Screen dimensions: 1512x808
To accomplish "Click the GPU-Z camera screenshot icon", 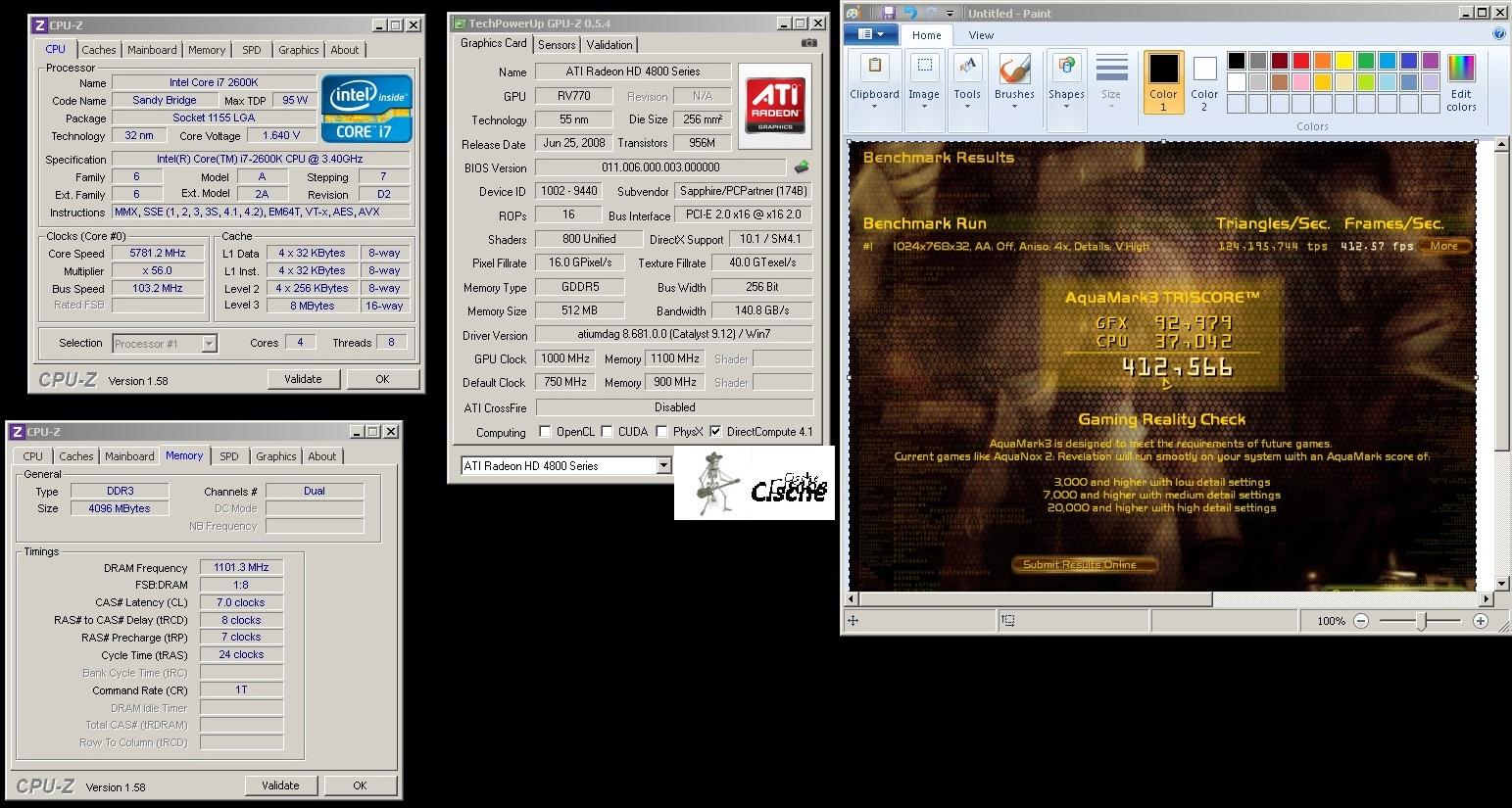I will [x=808, y=43].
